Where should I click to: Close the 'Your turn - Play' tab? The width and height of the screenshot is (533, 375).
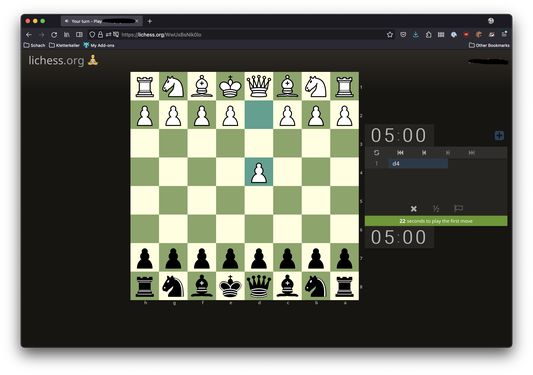[x=137, y=21]
